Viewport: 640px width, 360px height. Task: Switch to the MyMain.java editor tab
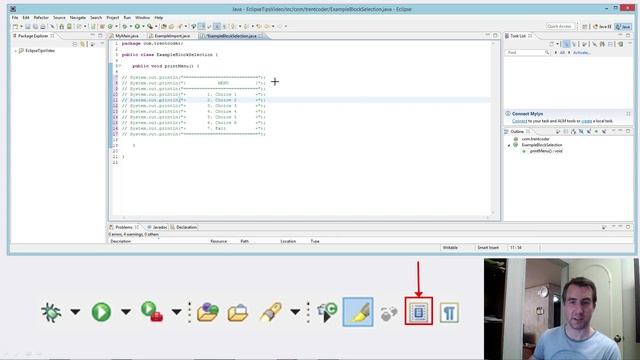point(127,36)
